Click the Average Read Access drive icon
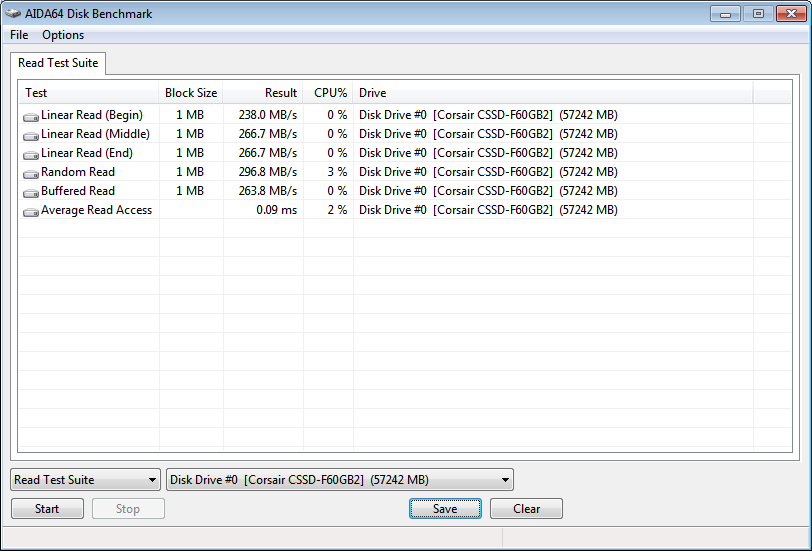Viewport: 812px width, 551px height. tap(31, 211)
